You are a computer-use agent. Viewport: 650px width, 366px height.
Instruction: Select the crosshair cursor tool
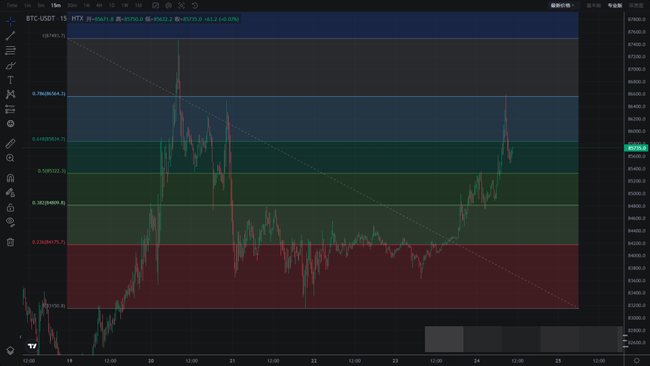(x=10, y=21)
